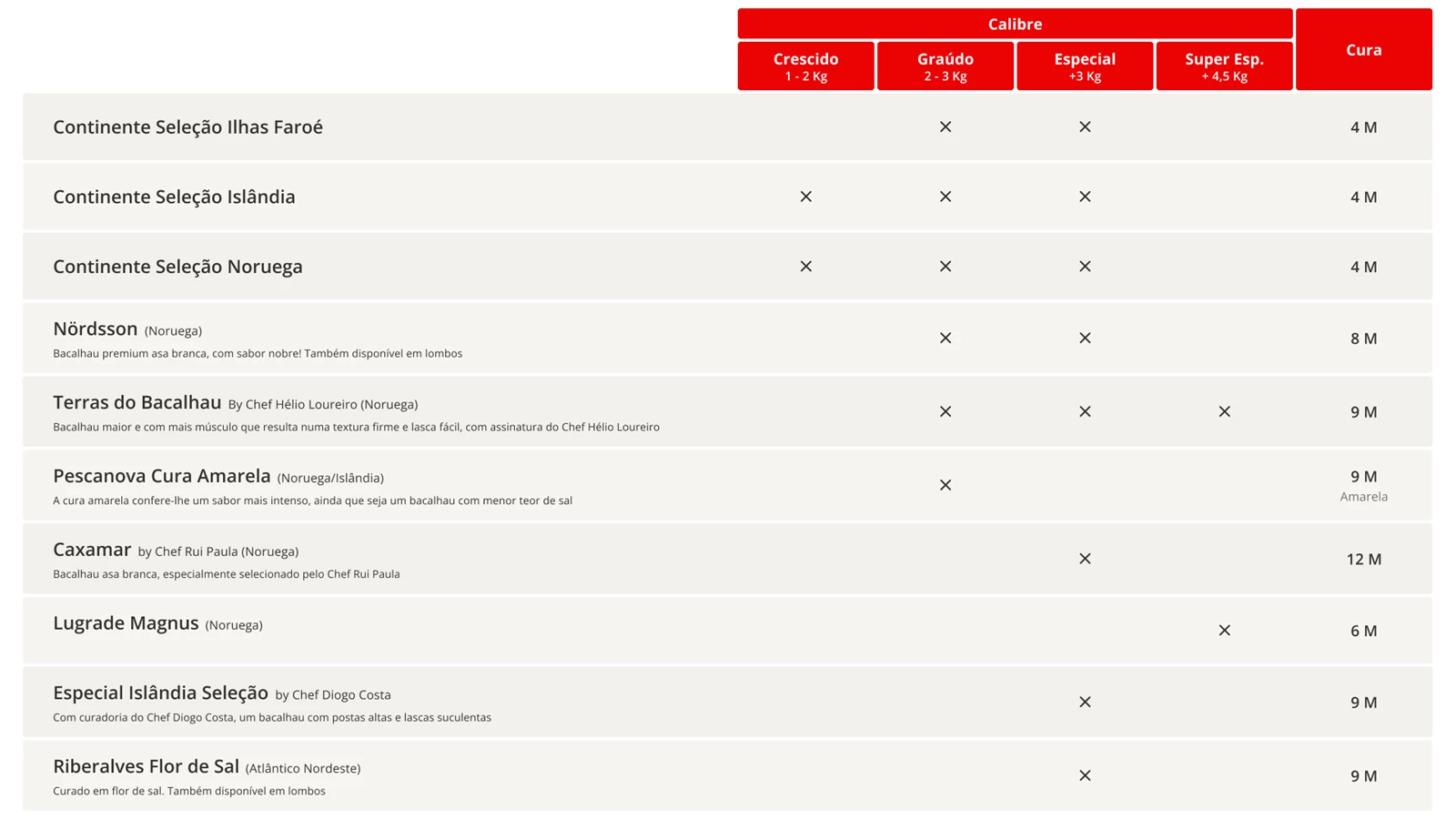The height and width of the screenshot is (819, 1456).
Task: Click the Crescido X mark for Continente Seleção Islândia
Action: tap(805, 197)
